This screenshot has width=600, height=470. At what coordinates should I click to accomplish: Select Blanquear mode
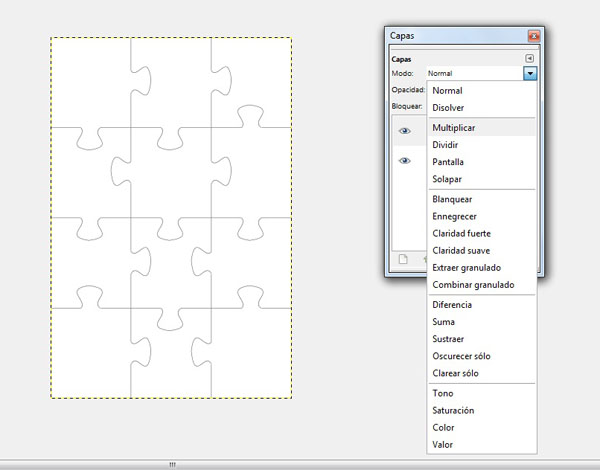click(482, 199)
